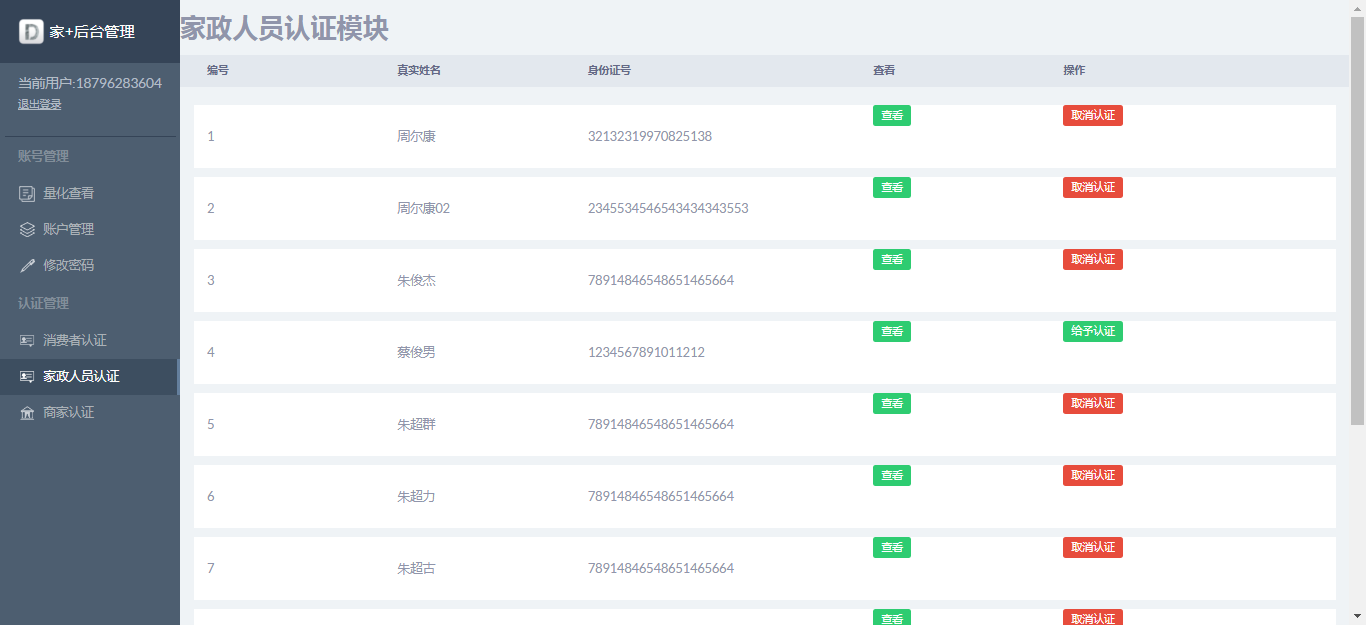Open 查看 for 朱超力 record

pos(891,475)
